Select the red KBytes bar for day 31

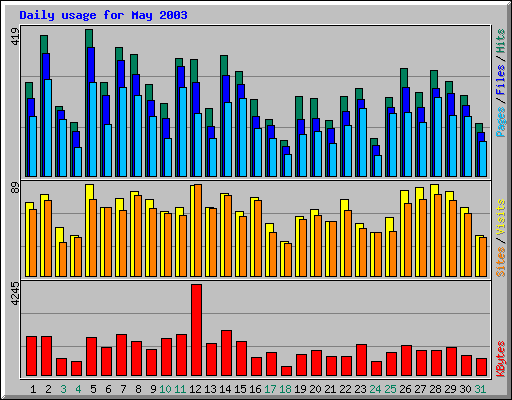coord(481,367)
